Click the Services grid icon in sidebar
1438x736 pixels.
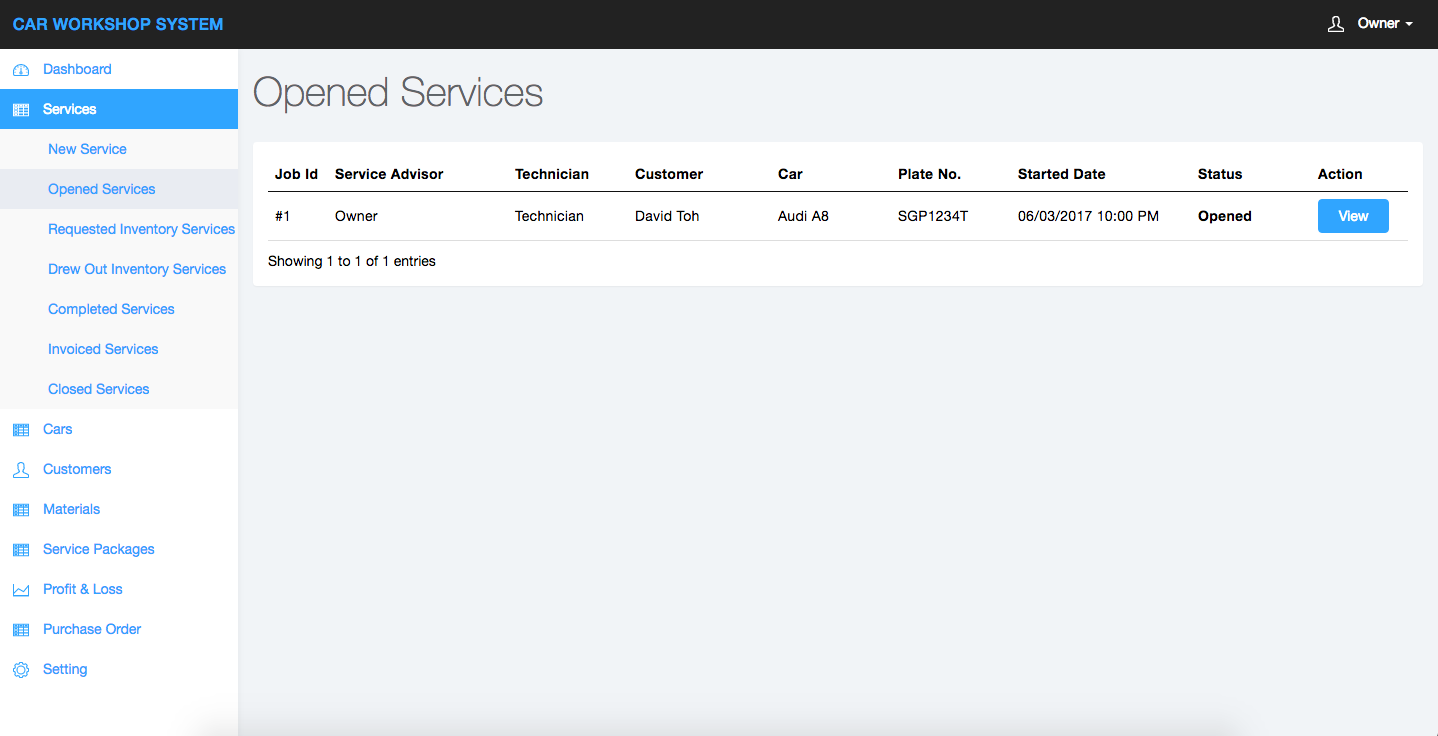21,110
